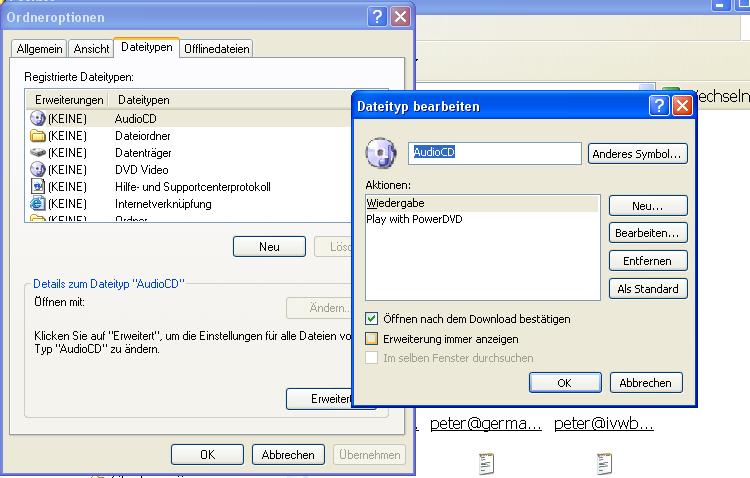Select the AudioCD icon in file types list
This screenshot has width=750, height=478.
point(38,119)
